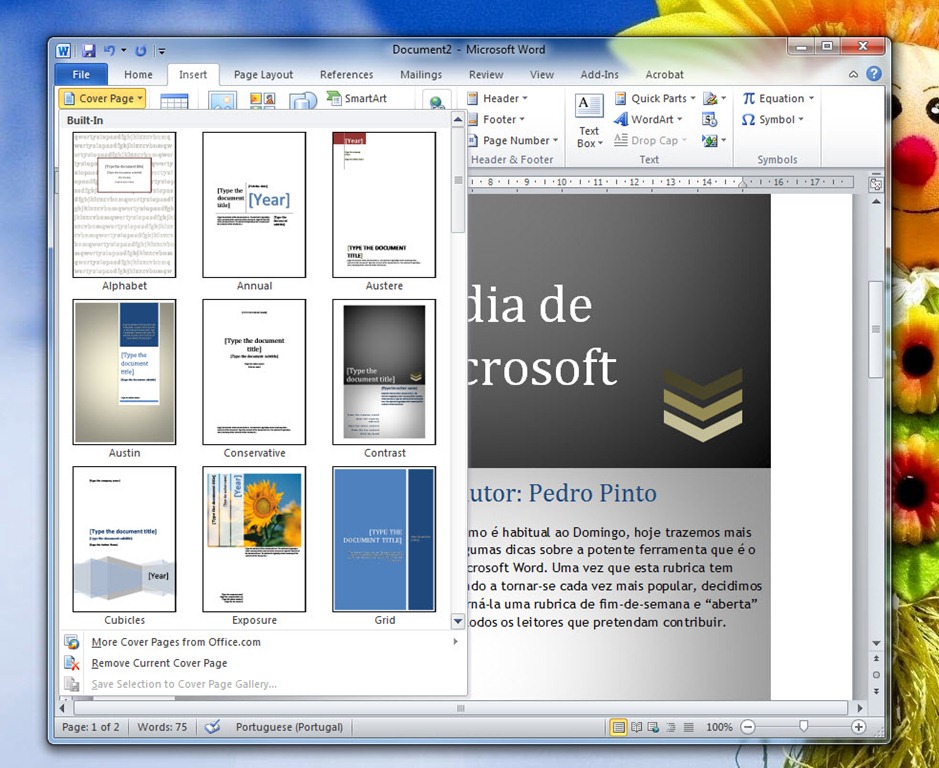Viewport: 939px width, 768px height.
Task: Click the Table grid icon
Action: pyautogui.click(x=174, y=101)
